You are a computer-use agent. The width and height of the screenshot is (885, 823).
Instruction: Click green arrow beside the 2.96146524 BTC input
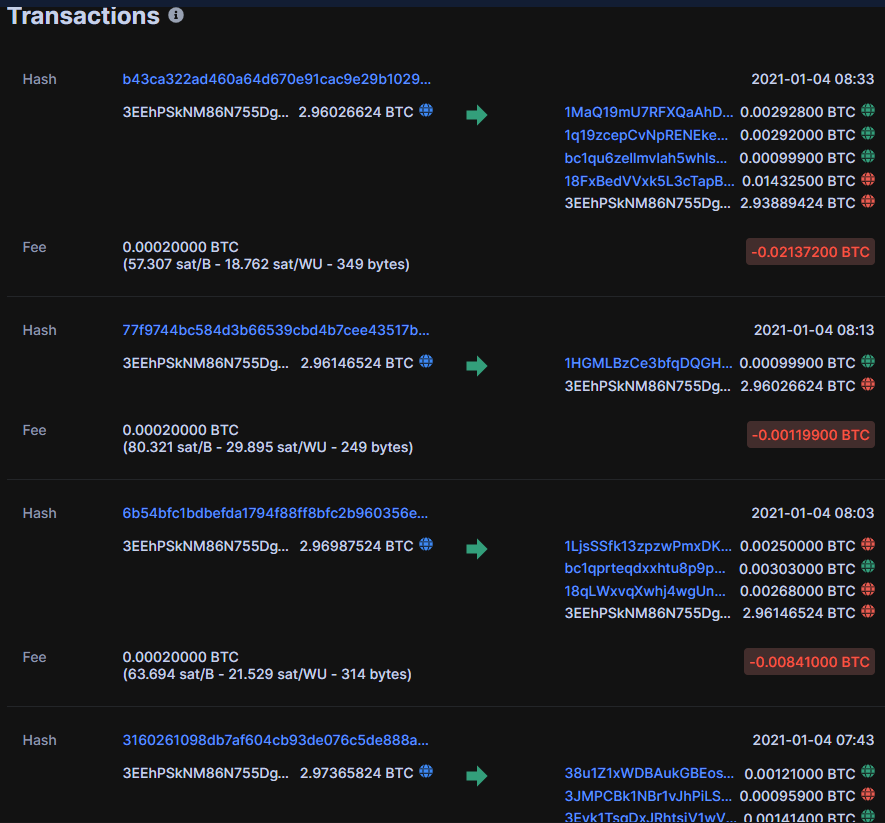(x=477, y=365)
